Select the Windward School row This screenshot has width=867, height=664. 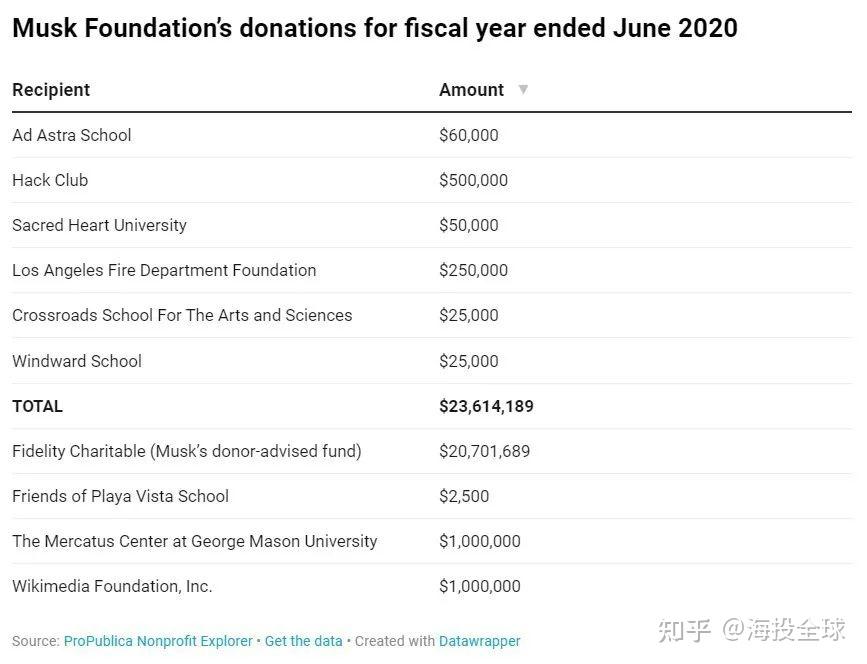point(77,361)
